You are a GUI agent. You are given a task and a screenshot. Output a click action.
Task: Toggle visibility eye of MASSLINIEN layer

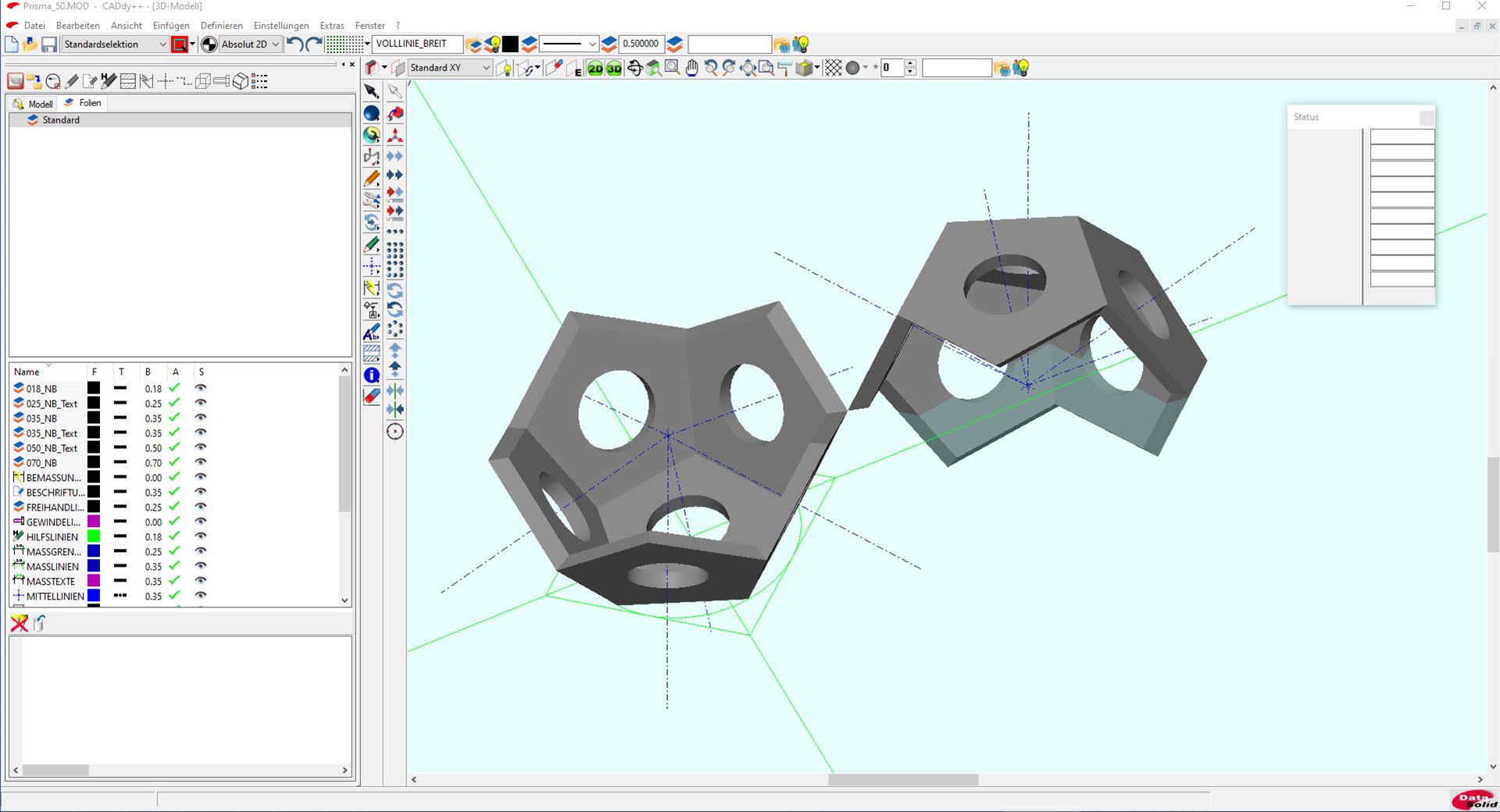pyautogui.click(x=201, y=566)
